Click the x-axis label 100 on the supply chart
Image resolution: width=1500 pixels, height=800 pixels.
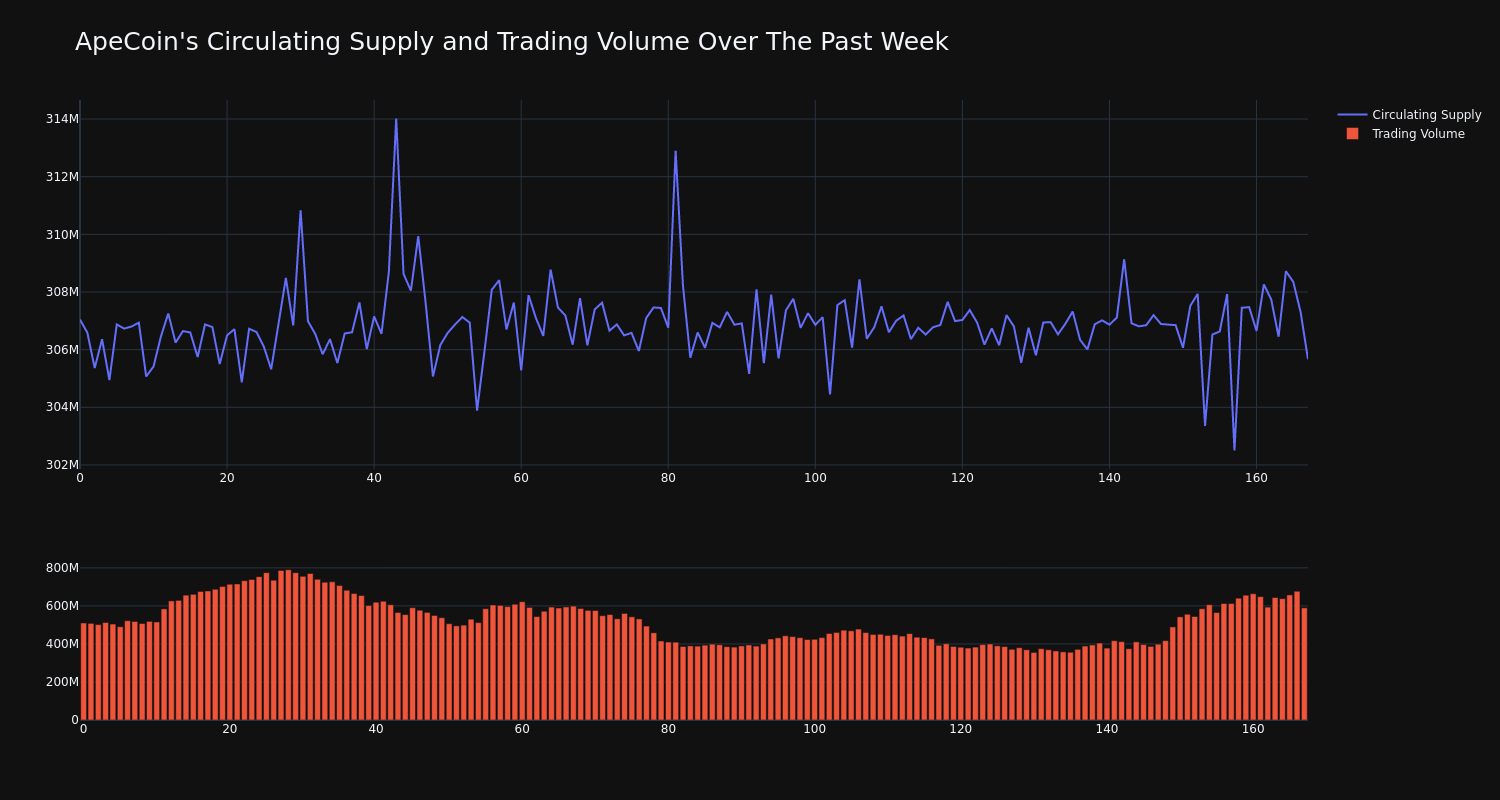coord(815,478)
